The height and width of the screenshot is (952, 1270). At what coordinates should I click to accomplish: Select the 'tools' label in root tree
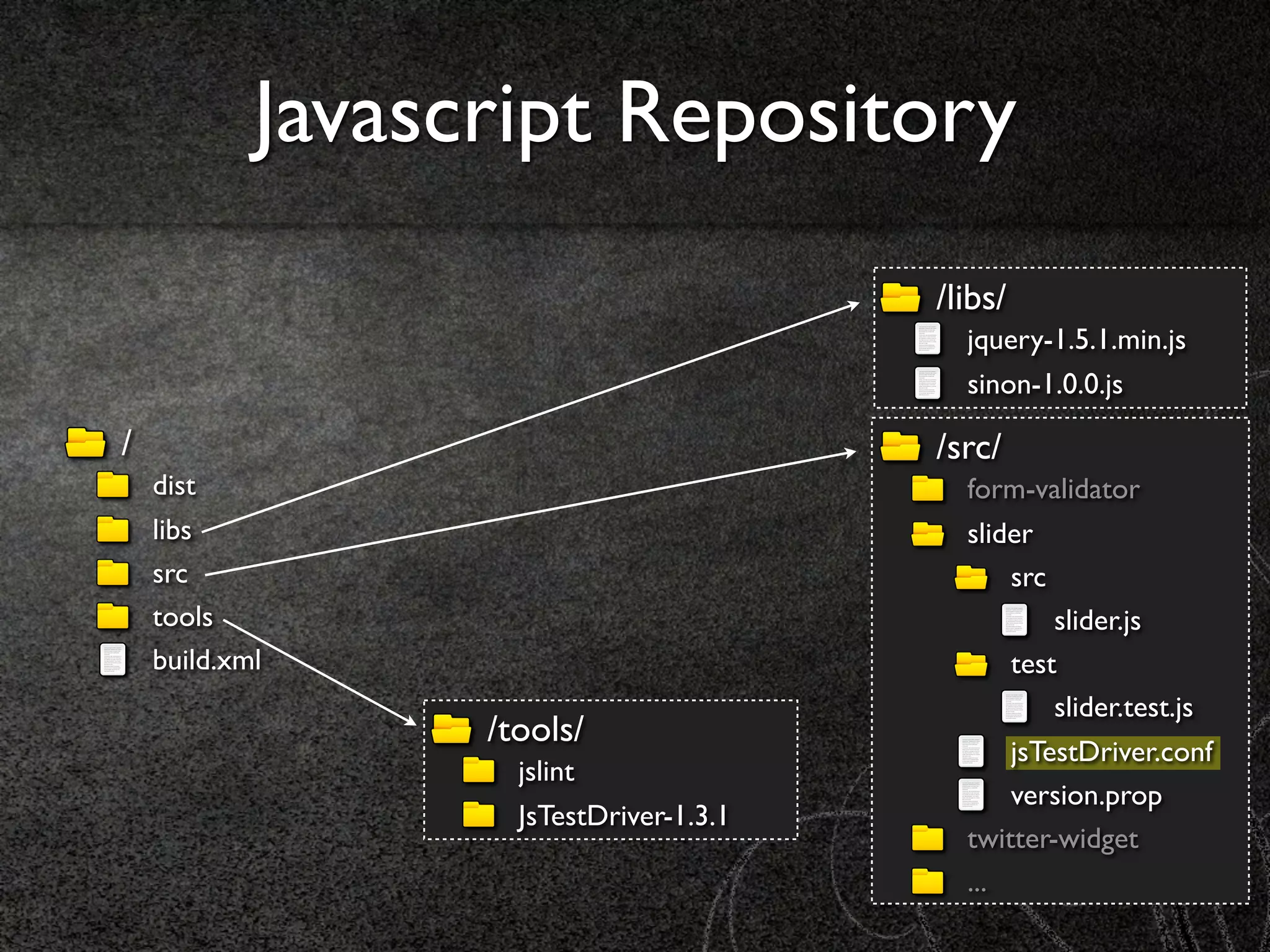[182, 617]
